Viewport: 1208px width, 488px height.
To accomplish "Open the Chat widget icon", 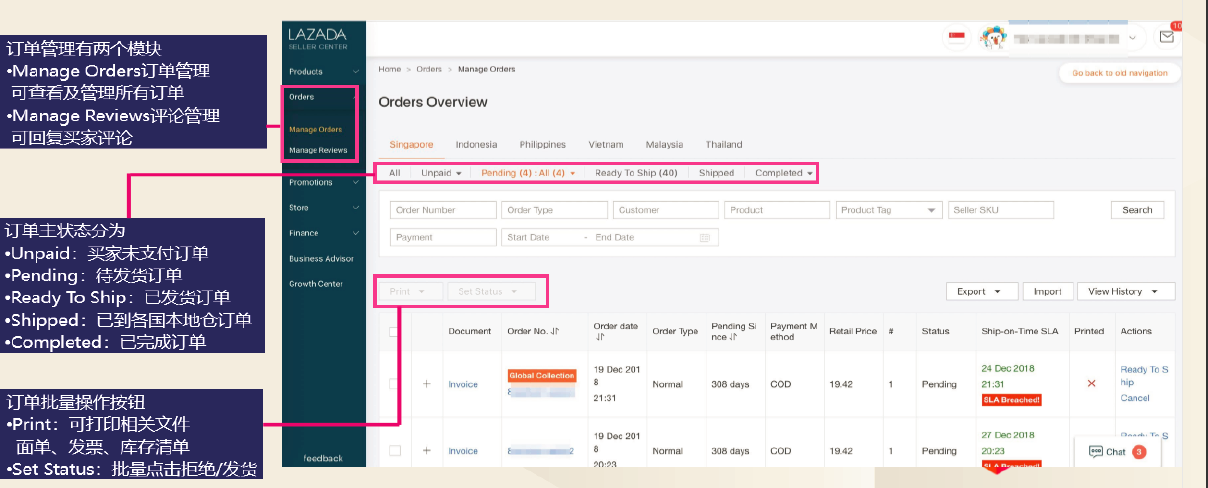I will [x=1095, y=452].
